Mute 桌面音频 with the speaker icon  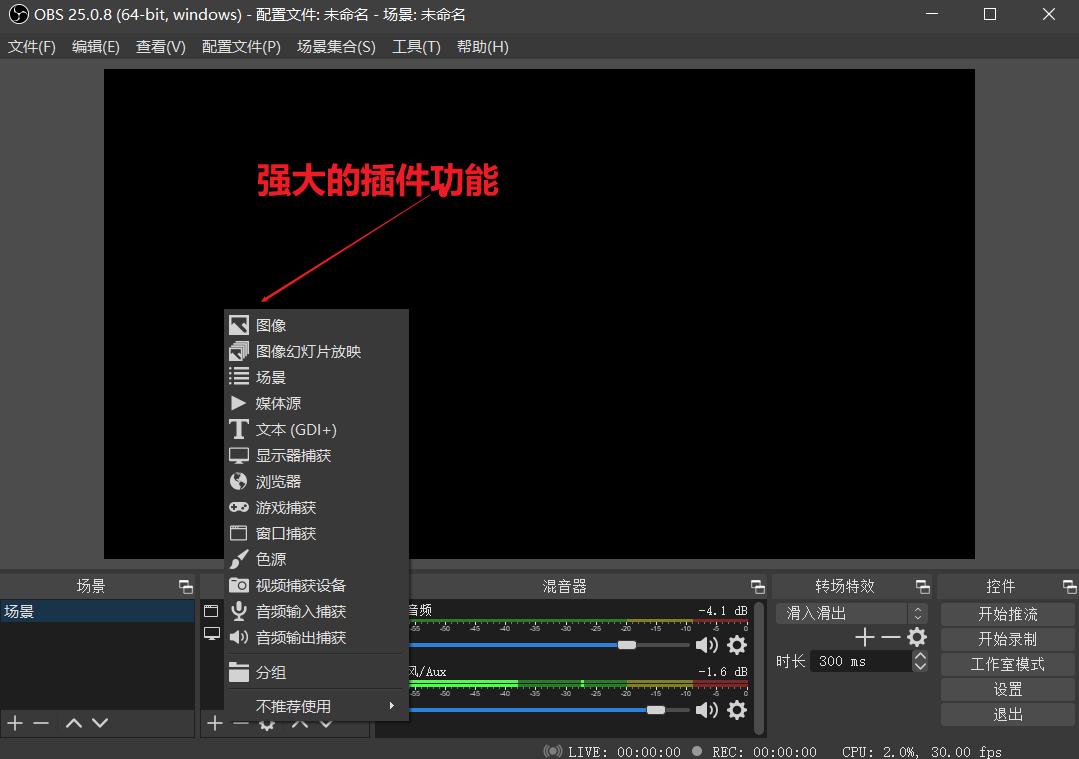707,645
